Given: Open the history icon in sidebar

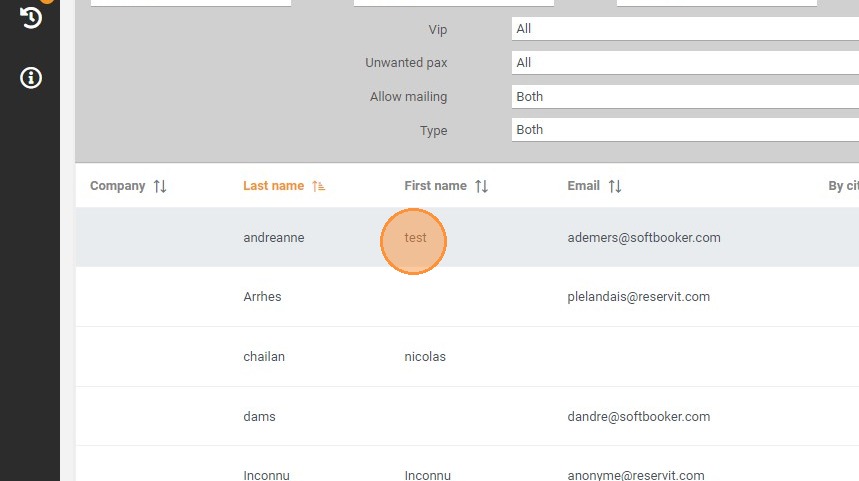Looking at the screenshot, I should (x=31, y=17).
